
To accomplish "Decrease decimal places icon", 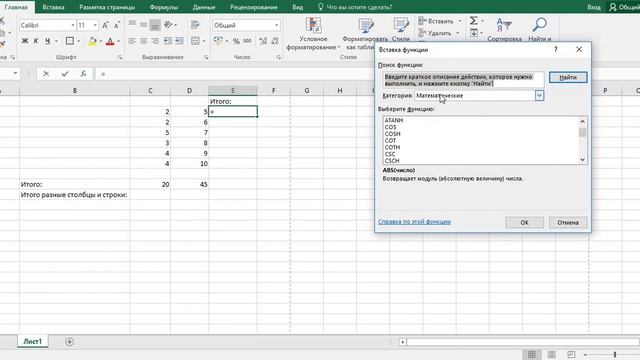I will click(x=275, y=41).
